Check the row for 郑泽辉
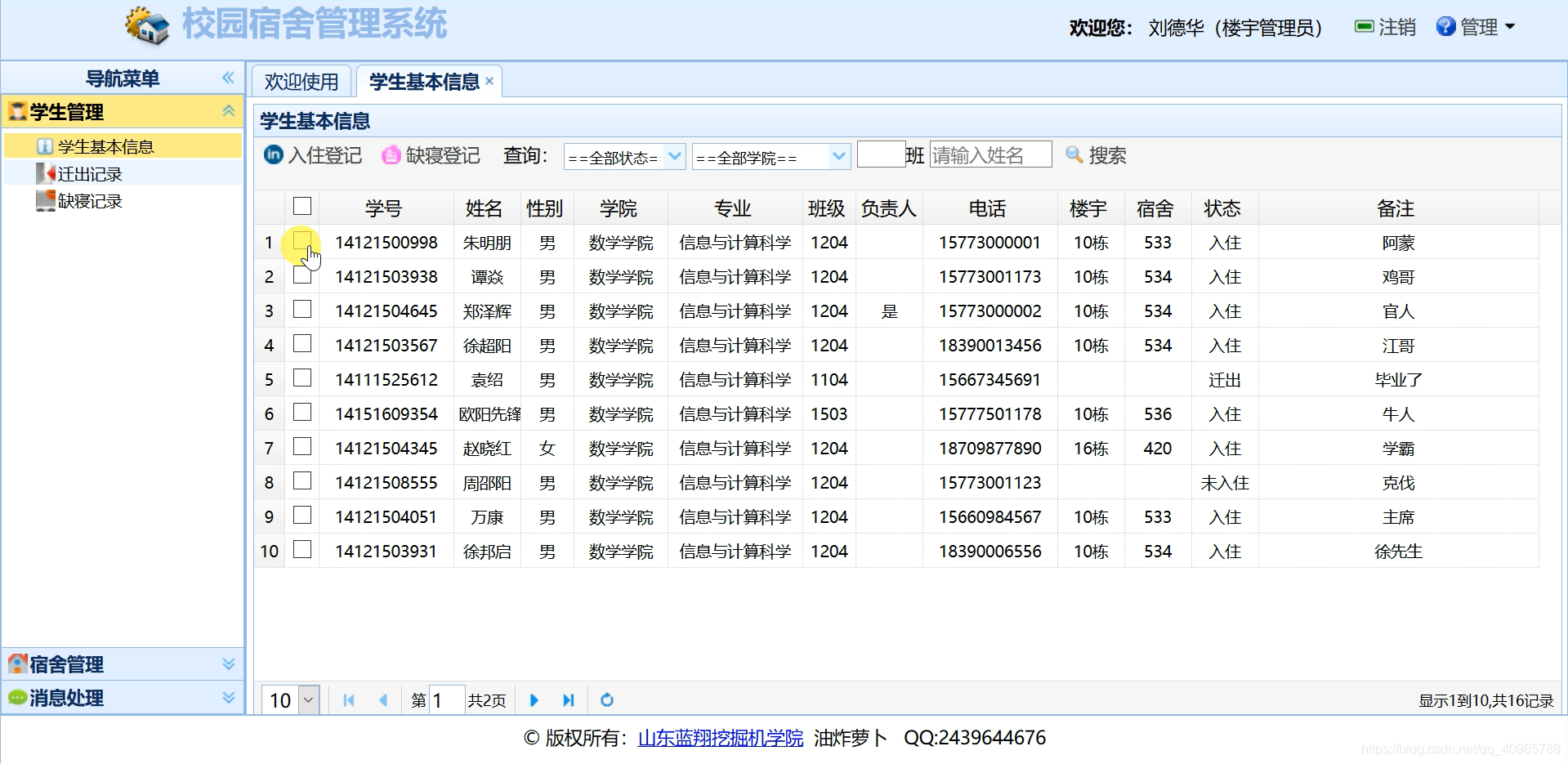1568x764 pixels. click(x=302, y=309)
